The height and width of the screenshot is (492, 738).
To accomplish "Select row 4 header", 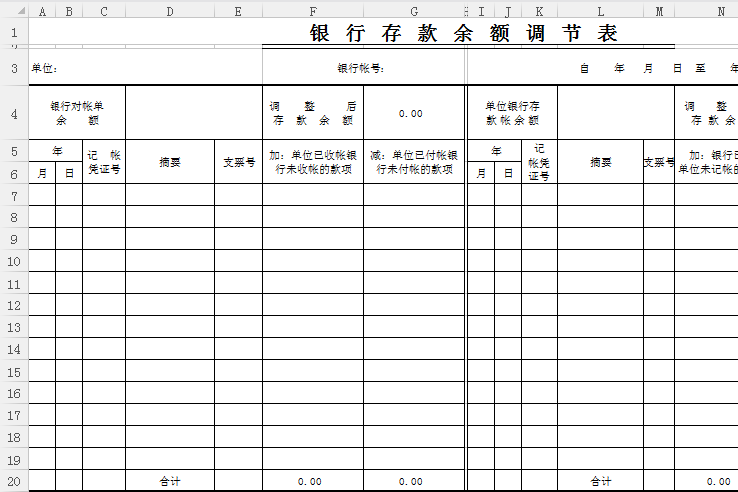I will (14, 113).
